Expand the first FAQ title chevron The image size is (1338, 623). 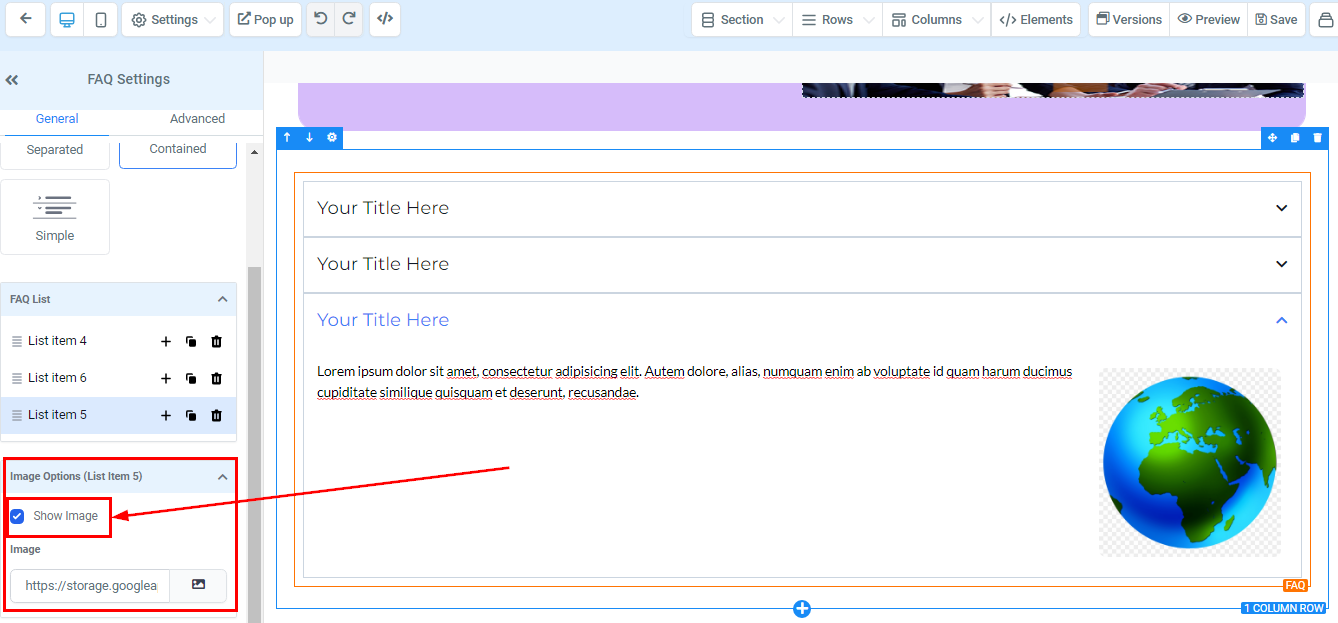(1281, 208)
